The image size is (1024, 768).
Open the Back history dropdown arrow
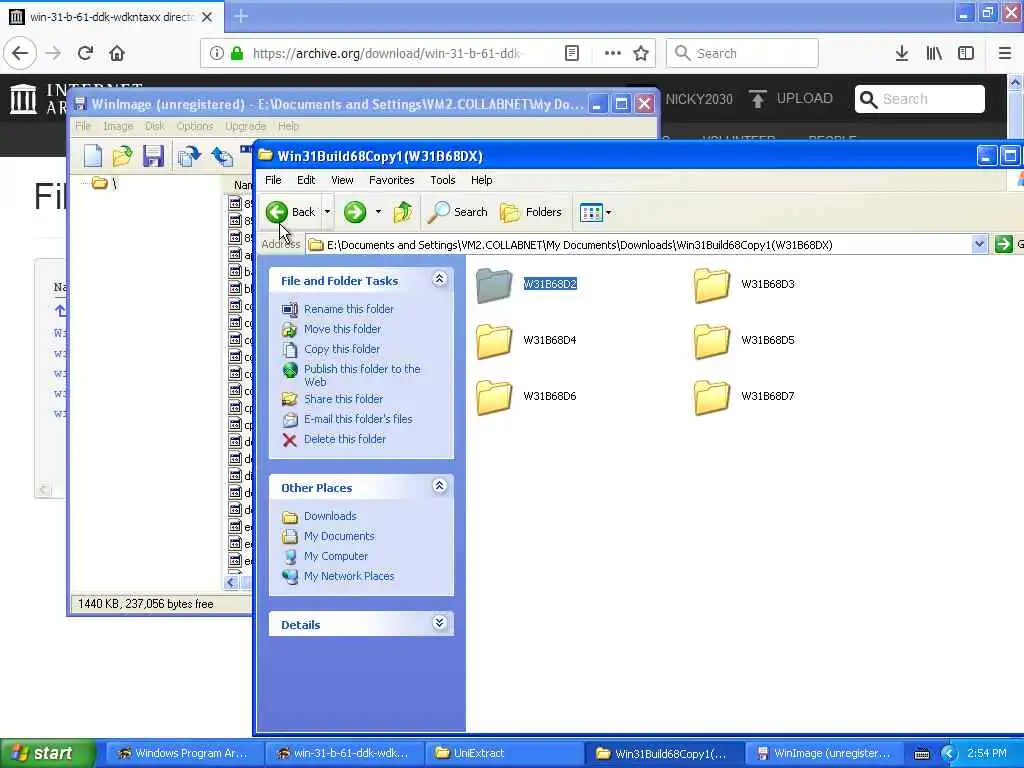pyautogui.click(x=327, y=212)
